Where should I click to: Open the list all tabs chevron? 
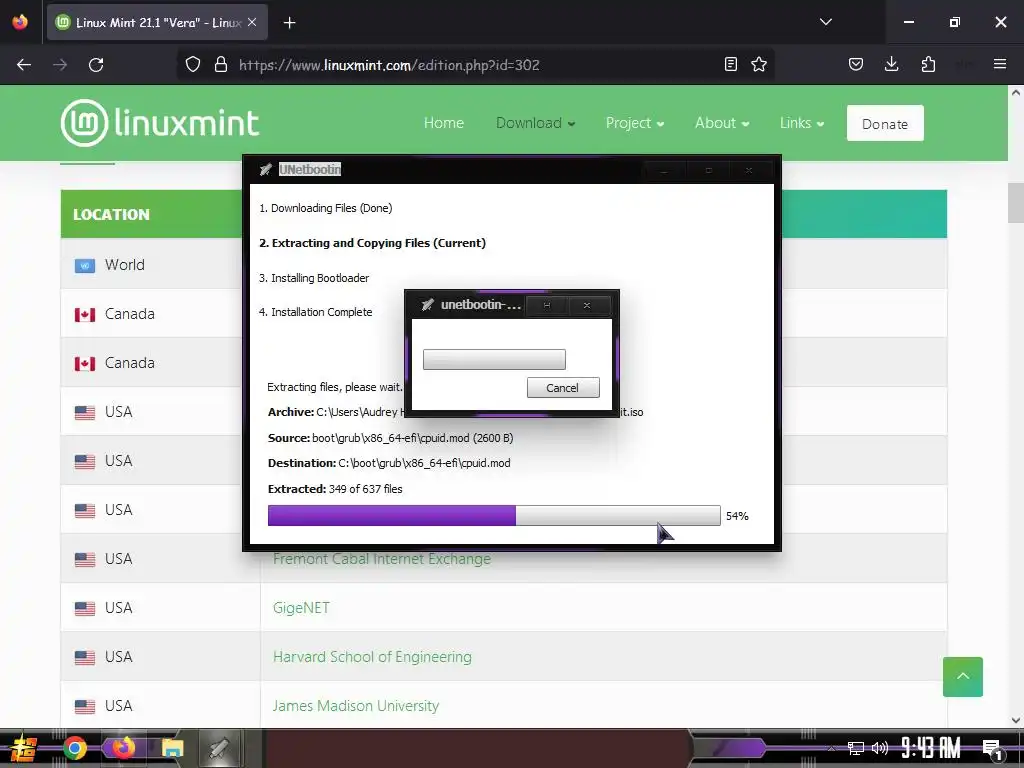[x=826, y=22]
